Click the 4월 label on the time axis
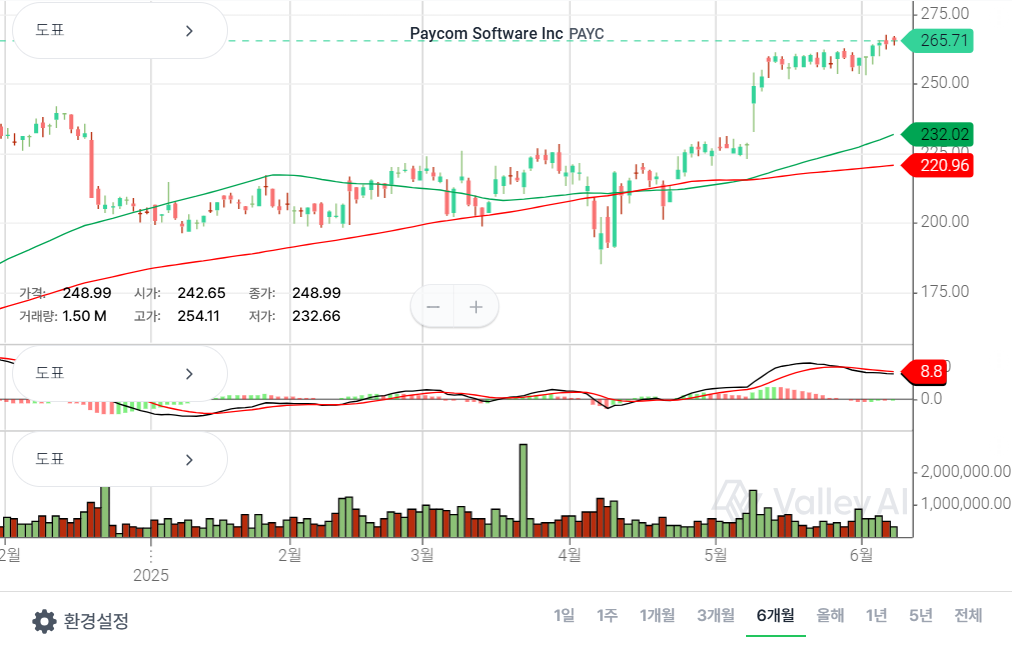This screenshot has width=1012, height=646. click(570, 554)
